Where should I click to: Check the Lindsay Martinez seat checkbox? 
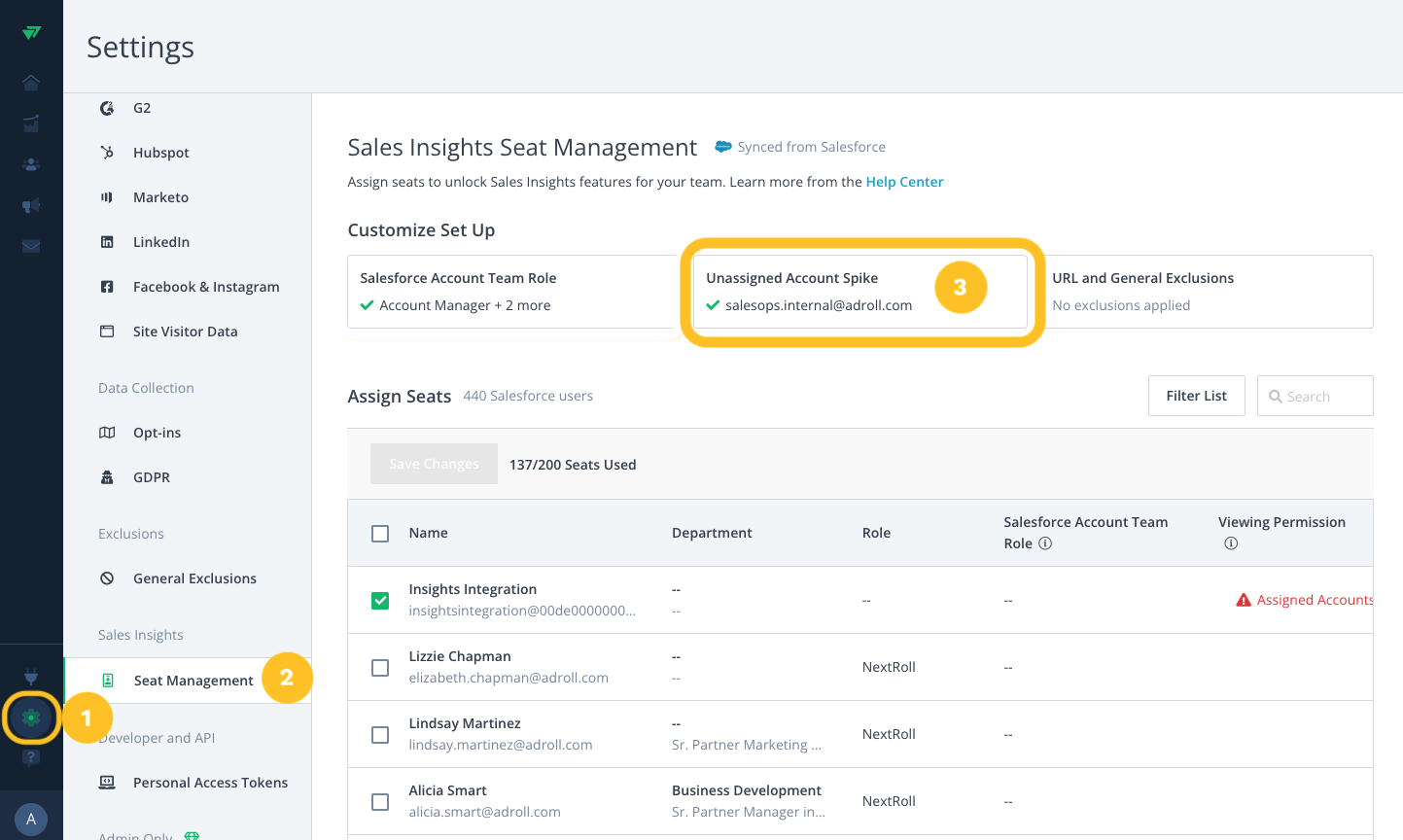(380, 735)
